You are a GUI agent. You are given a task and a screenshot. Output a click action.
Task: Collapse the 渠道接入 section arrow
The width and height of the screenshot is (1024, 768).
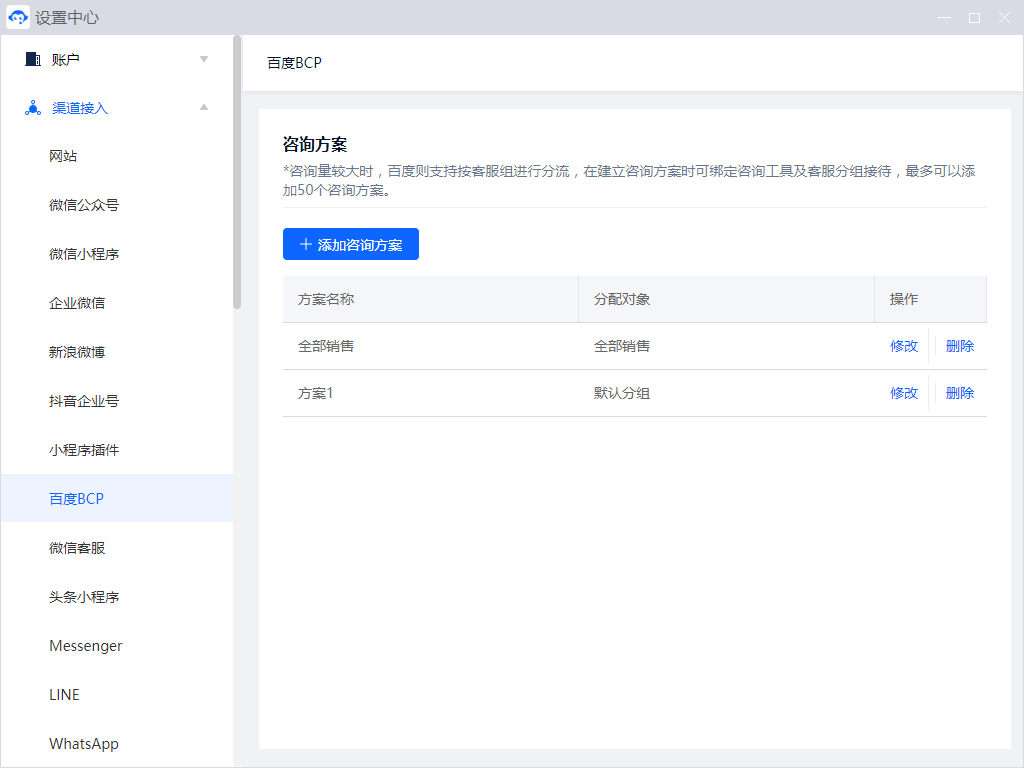tap(204, 107)
